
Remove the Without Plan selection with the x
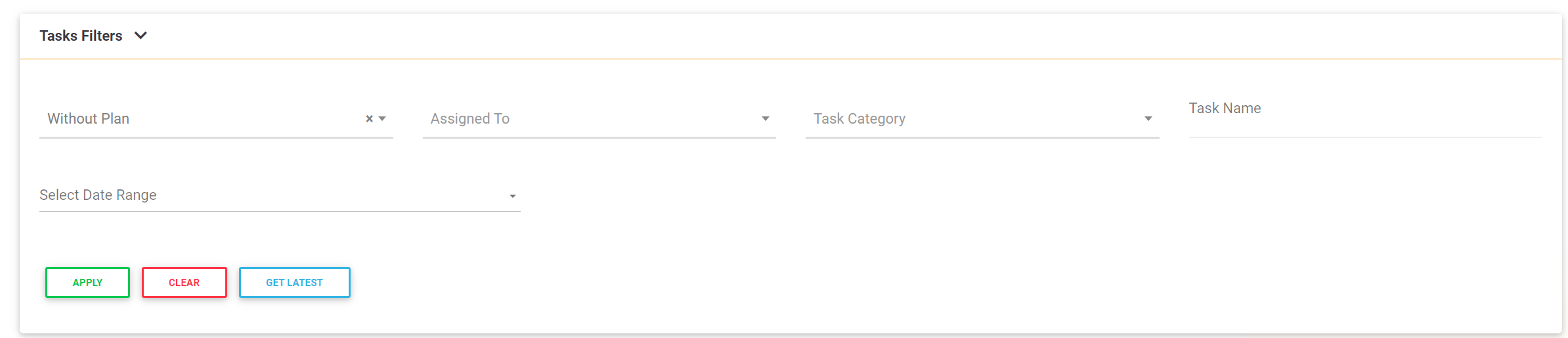(x=369, y=119)
